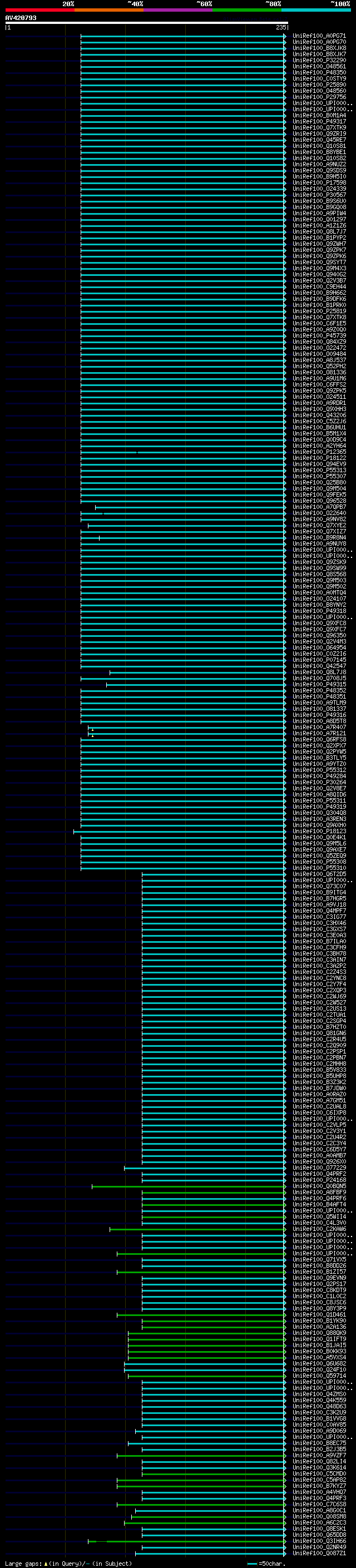Select the UniRef100_Q4MPF7 label
356x1568 pixels.
click(319, 911)
